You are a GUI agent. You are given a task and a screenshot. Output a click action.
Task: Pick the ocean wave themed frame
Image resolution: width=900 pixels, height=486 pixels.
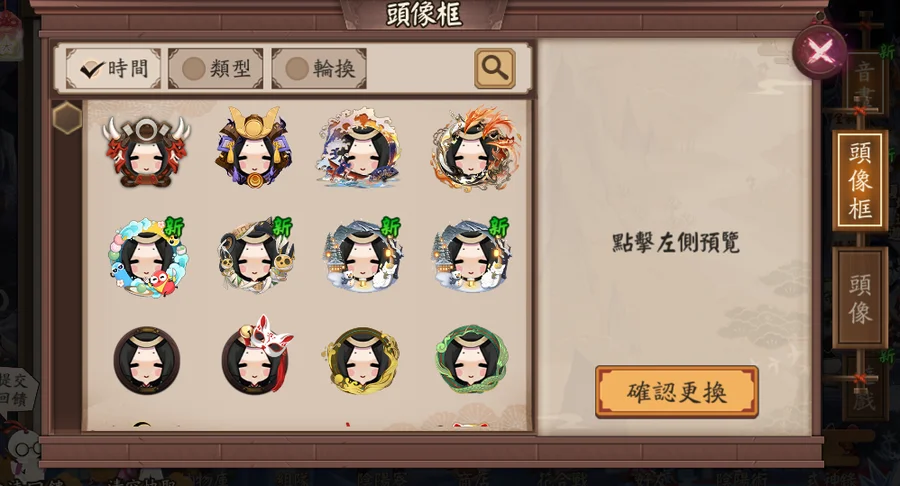tap(360, 147)
